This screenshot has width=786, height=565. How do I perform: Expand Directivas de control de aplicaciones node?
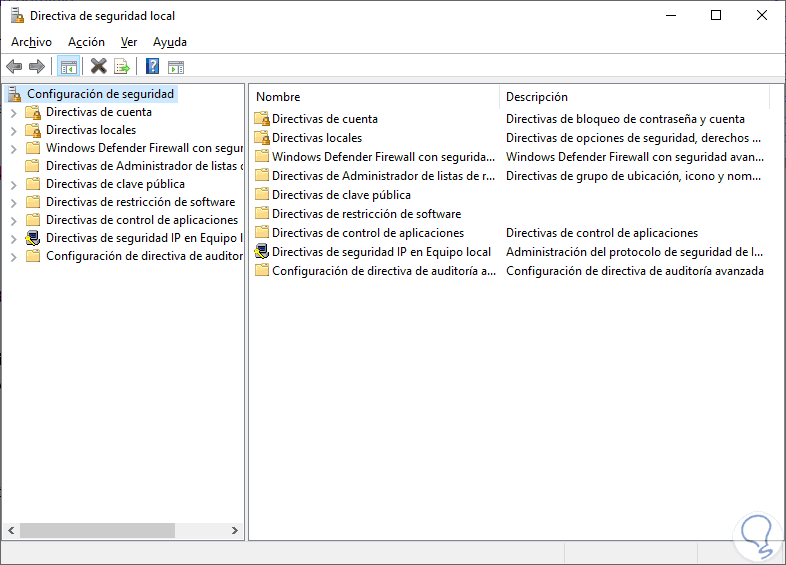tap(14, 221)
